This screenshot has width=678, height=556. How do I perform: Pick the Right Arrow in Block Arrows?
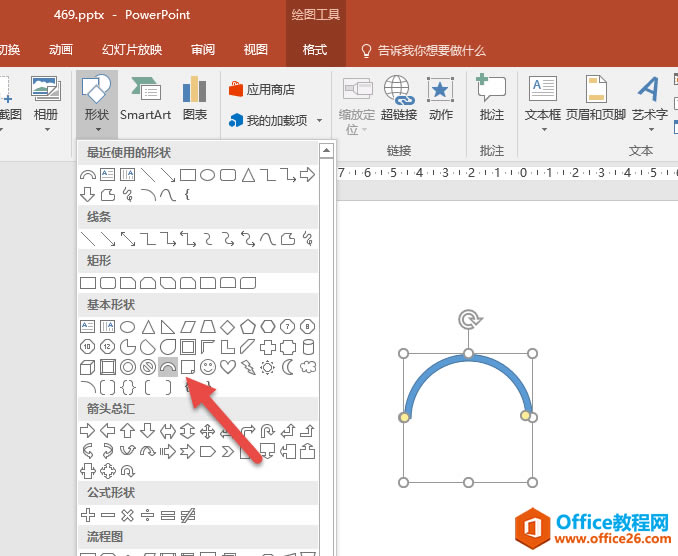pos(88,431)
